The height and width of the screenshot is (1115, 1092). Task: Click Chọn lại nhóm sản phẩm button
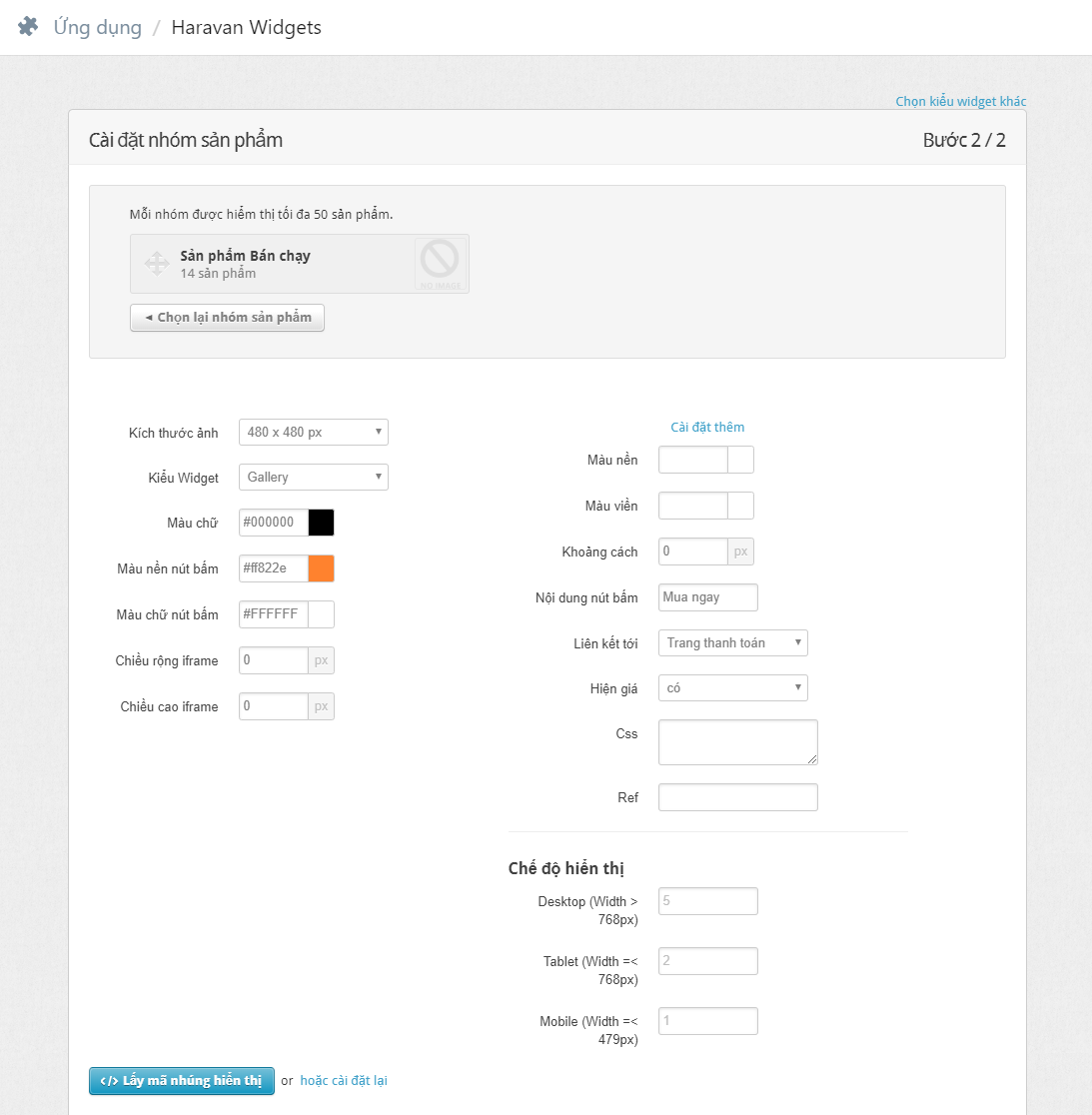click(227, 318)
